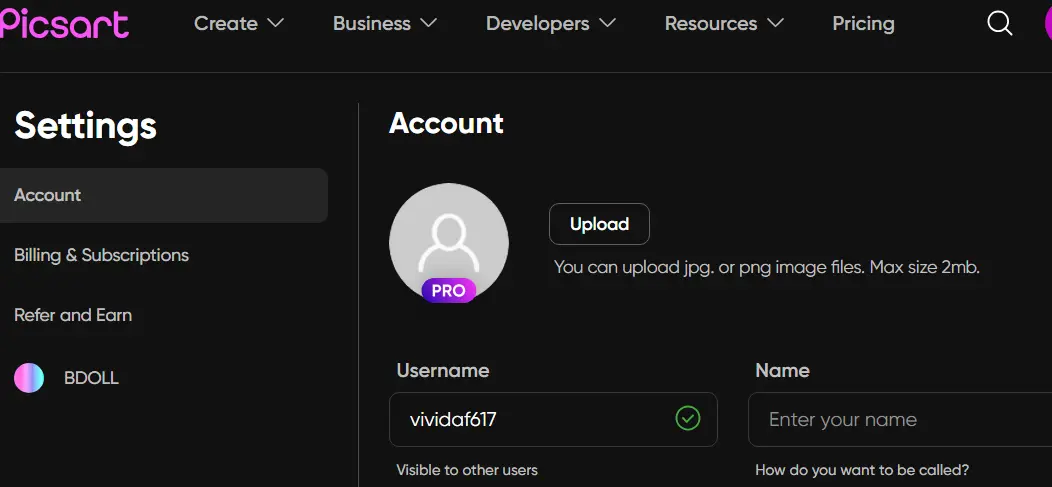The image size is (1052, 487).
Task: Expand the Business dropdown chevron
Action: 428,23
